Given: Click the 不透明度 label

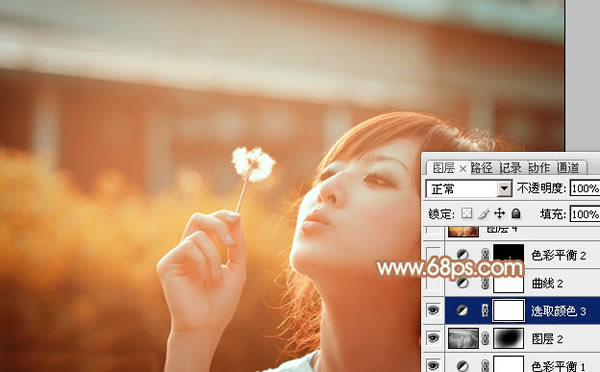Looking at the screenshot, I should click(x=541, y=188).
